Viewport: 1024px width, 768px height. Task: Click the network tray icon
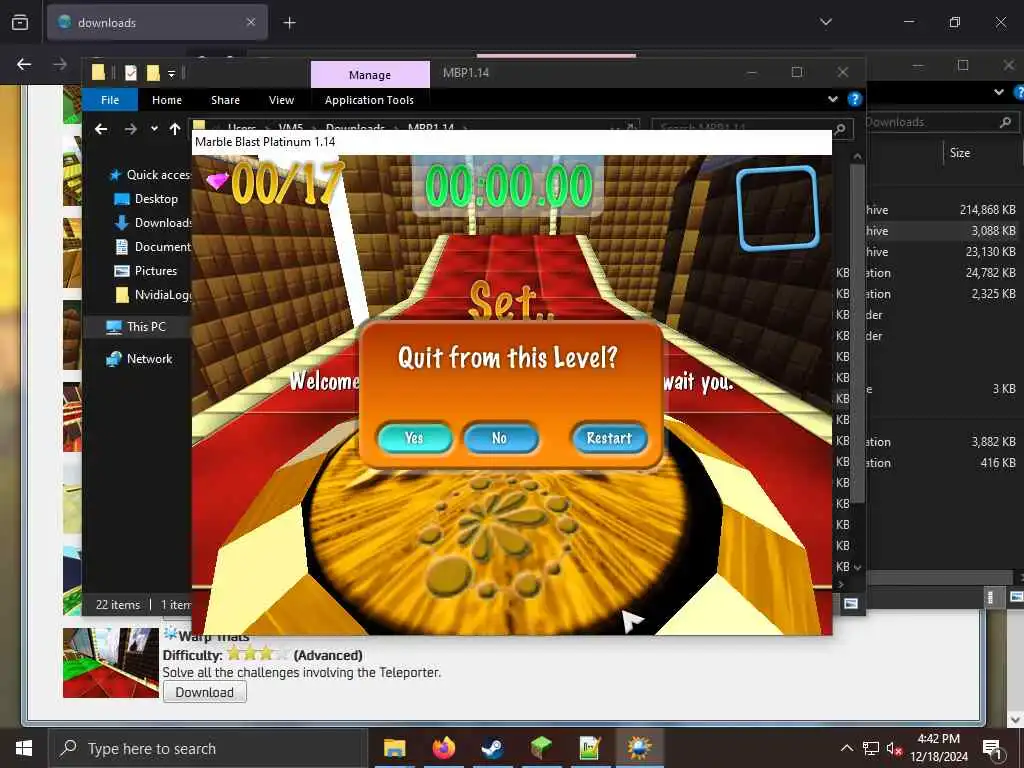pos(871,748)
